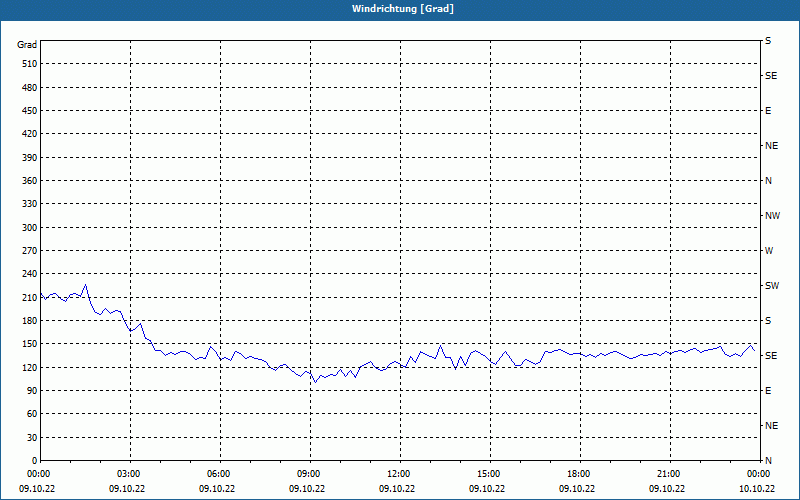Click the 180 degree axis label
The width and height of the screenshot is (800, 500).
[30, 321]
